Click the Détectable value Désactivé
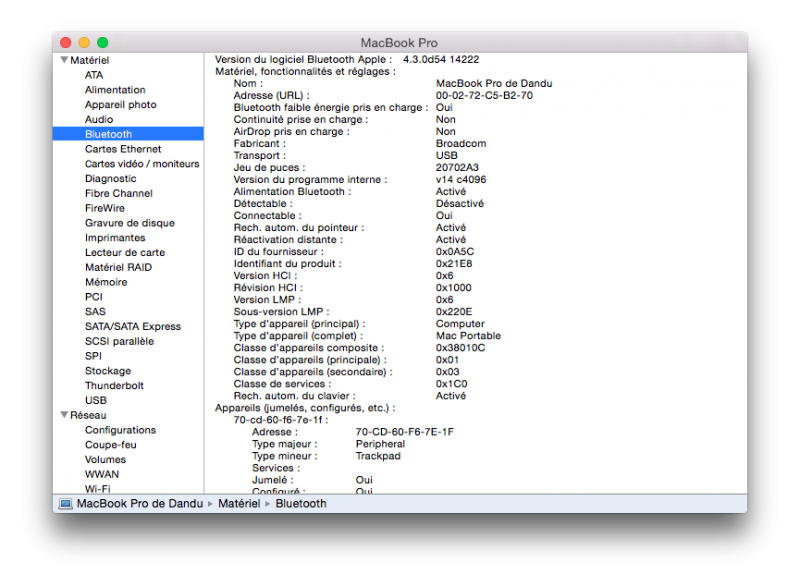The width and height of the screenshot is (800, 586). click(460, 203)
